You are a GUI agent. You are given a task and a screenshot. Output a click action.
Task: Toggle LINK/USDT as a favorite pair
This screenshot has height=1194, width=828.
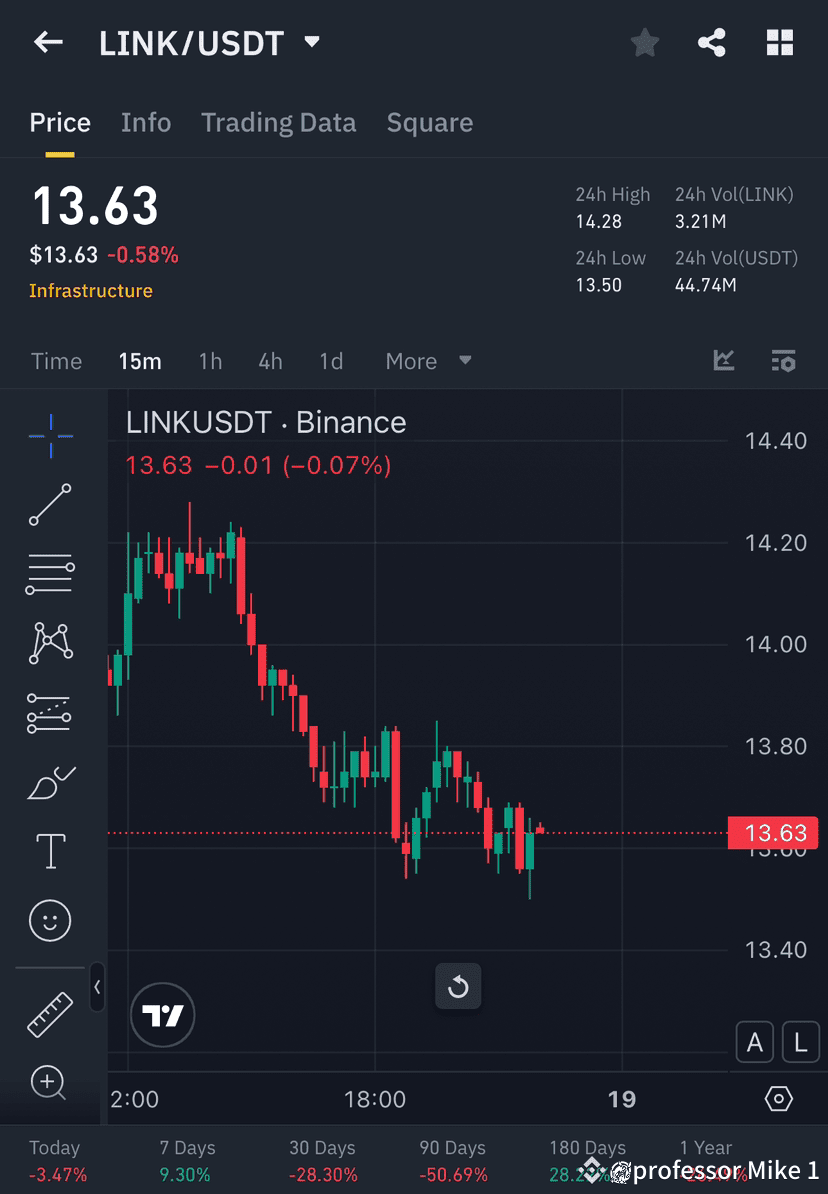click(644, 42)
